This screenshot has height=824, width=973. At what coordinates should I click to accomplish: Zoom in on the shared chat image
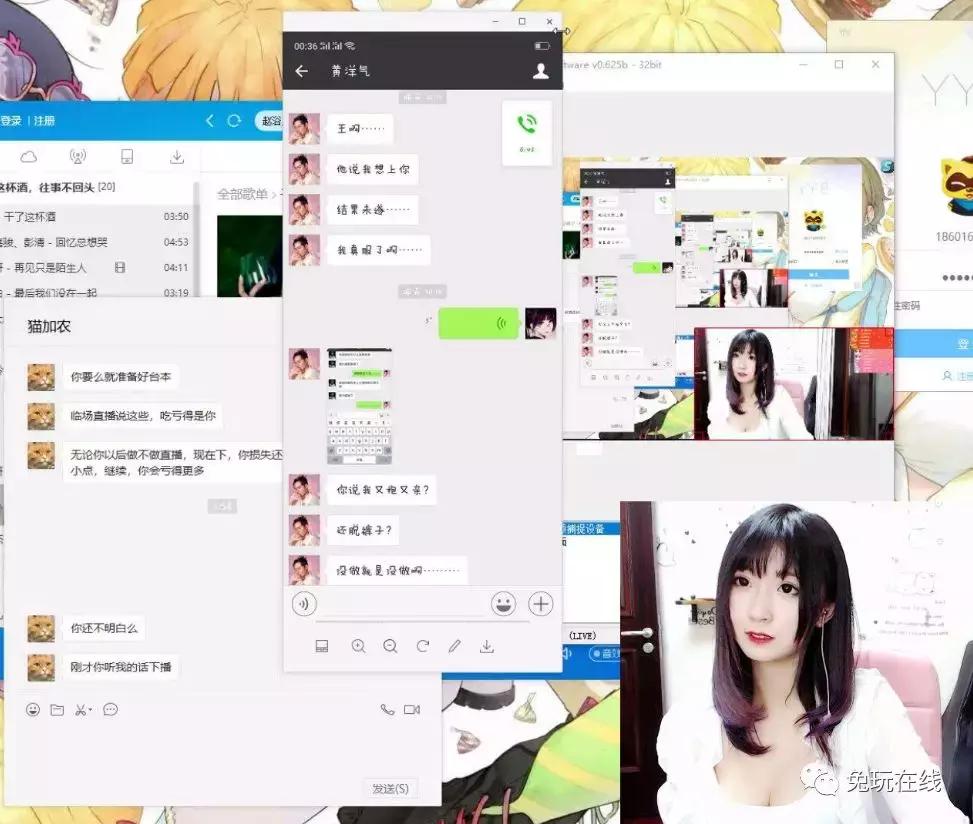point(358,646)
